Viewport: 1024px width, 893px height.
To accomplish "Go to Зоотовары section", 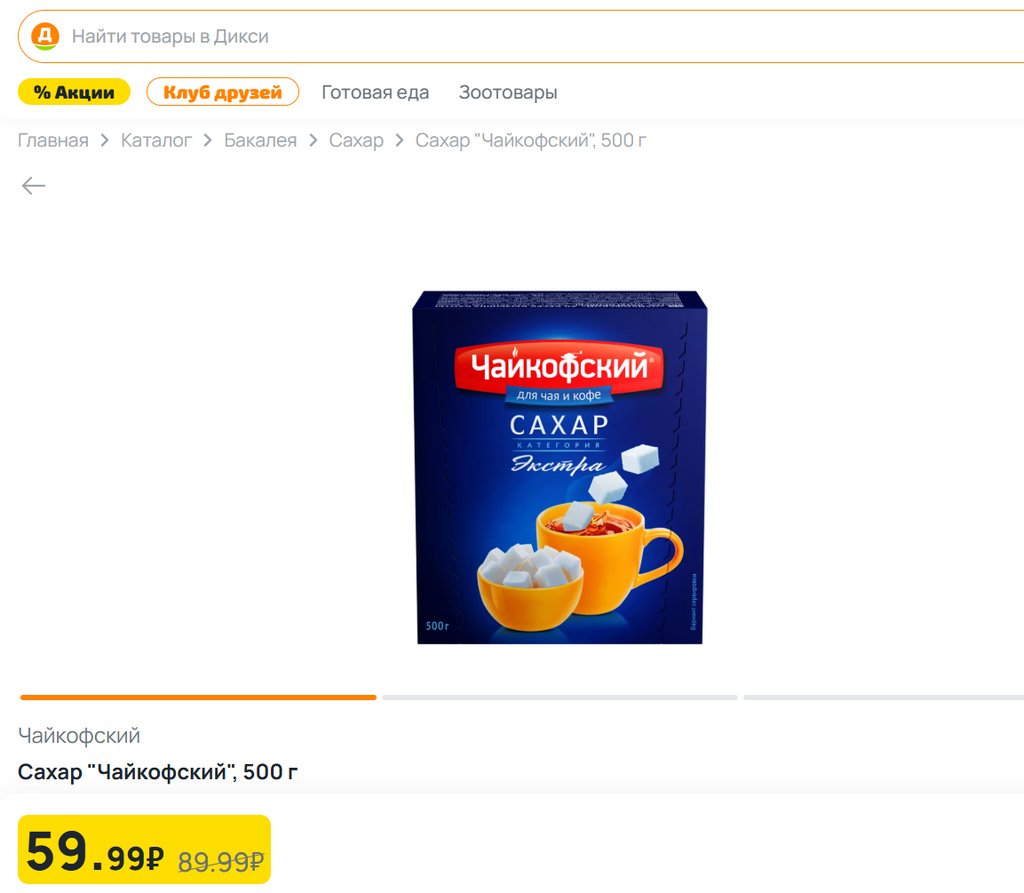I will click(508, 92).
